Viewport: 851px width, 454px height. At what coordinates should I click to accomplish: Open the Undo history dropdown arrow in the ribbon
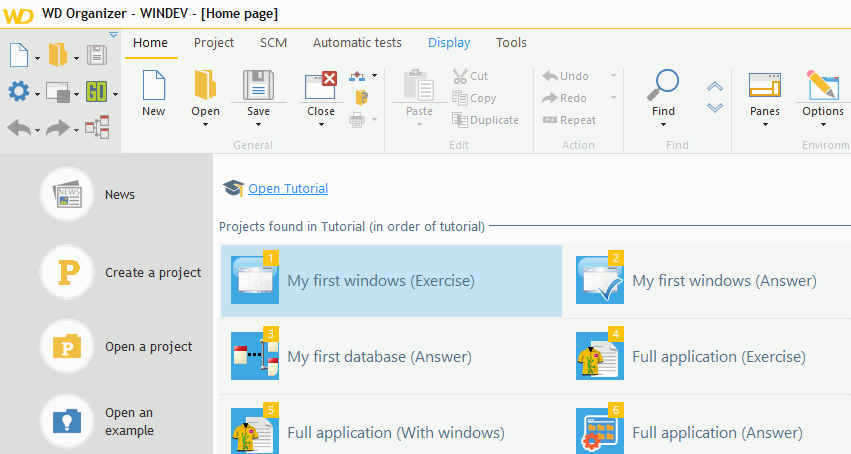click(x=613, y=76)
